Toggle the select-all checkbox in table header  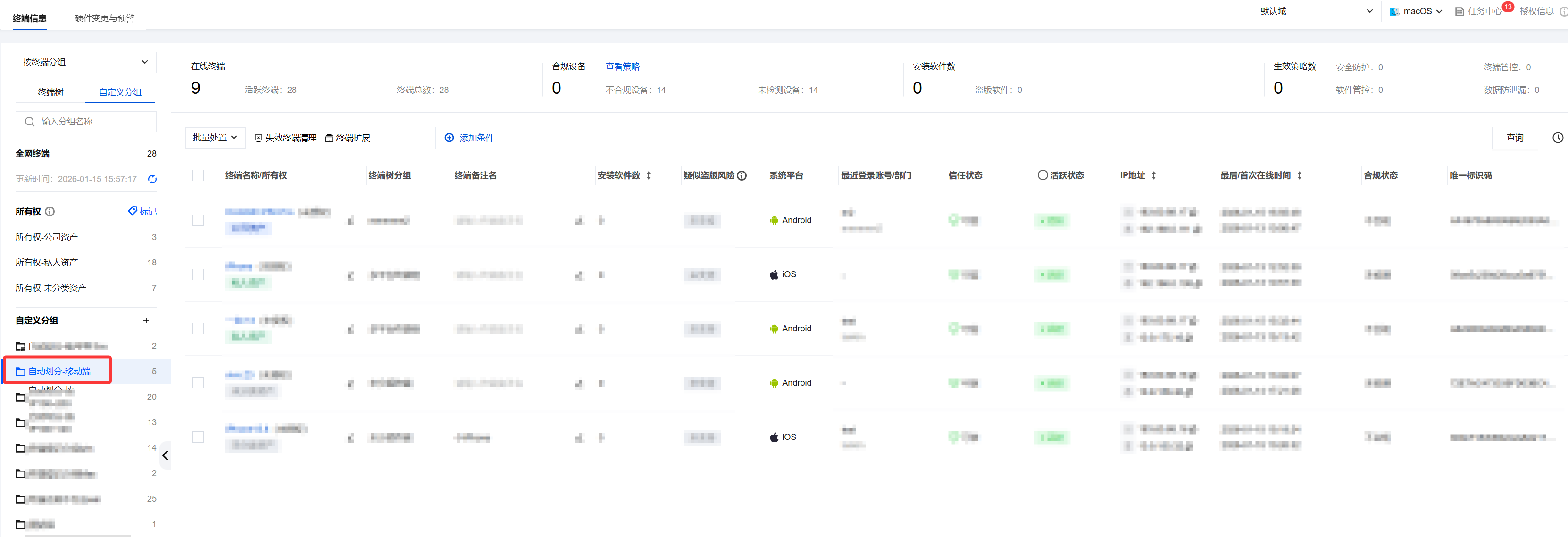(198, 176)
